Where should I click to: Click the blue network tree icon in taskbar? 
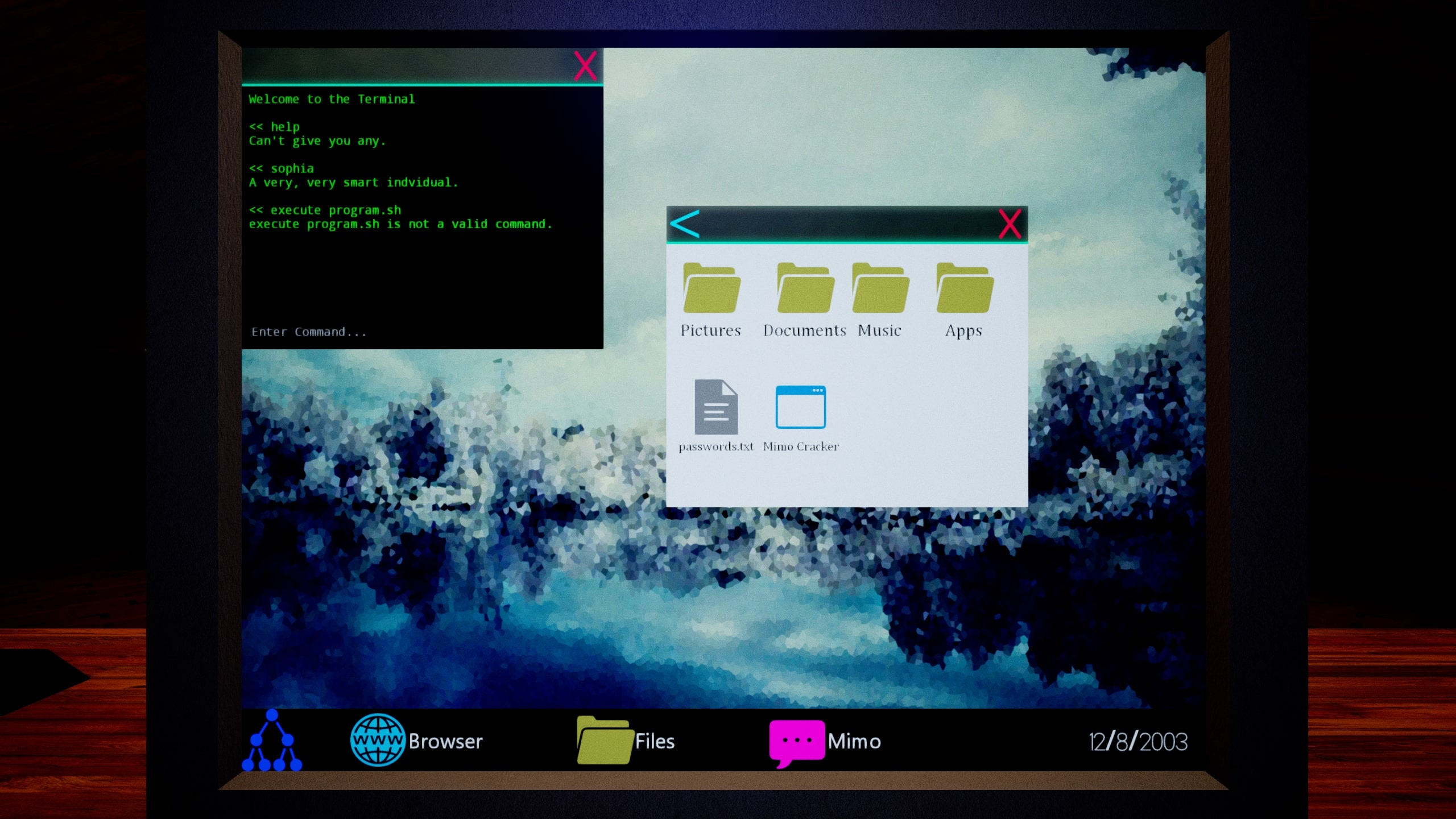click(x=272, y=740)
